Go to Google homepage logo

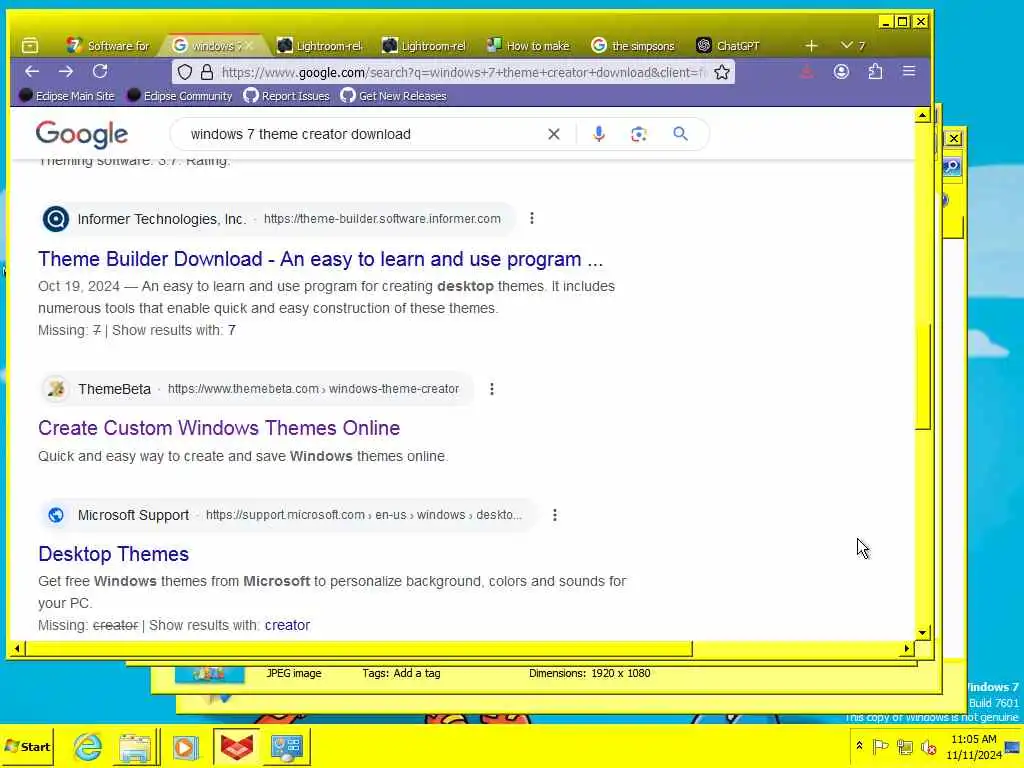click(x=82, y=134)
